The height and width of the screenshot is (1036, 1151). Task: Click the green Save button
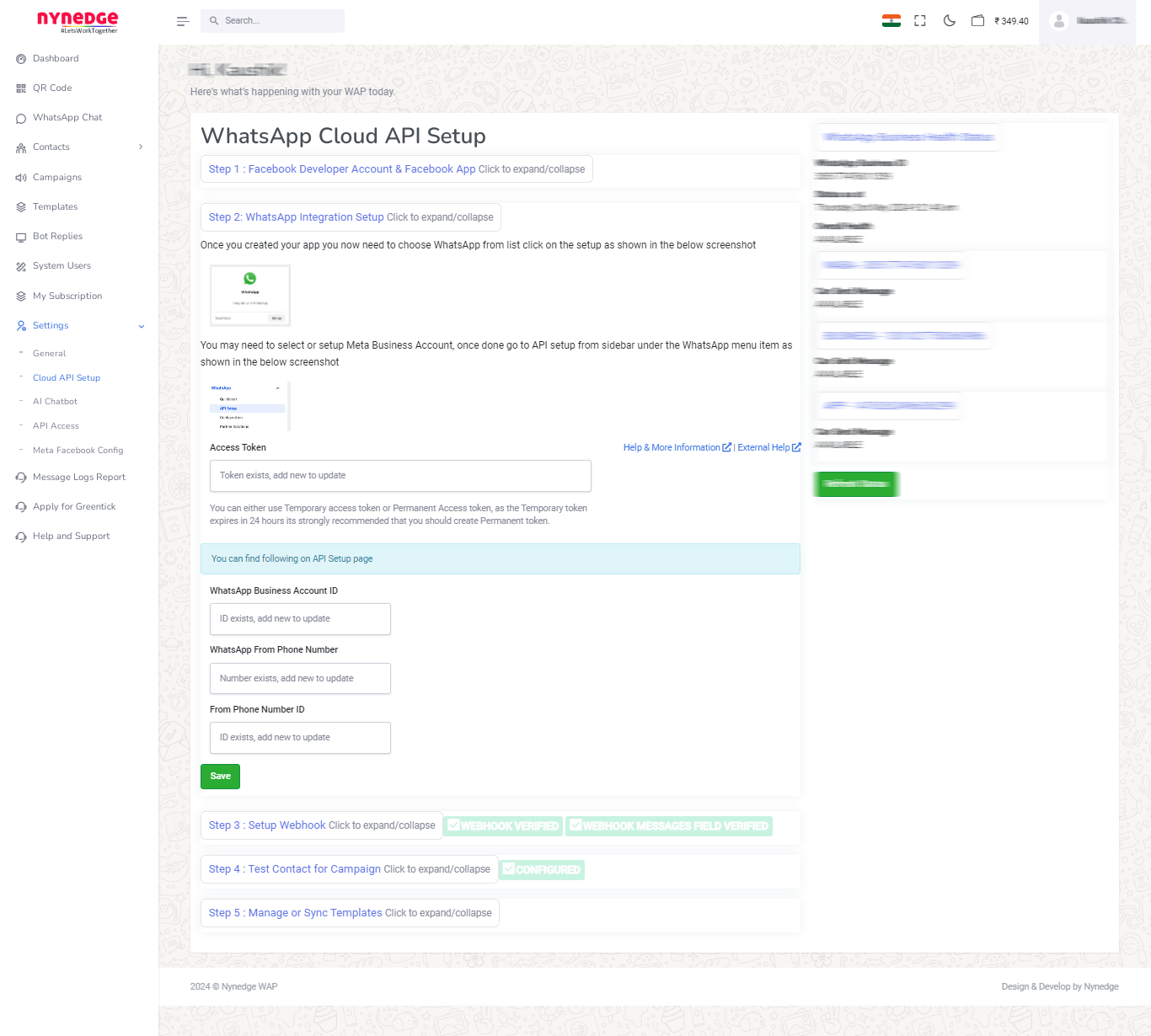pyautogui.click(x=220, y=777)
